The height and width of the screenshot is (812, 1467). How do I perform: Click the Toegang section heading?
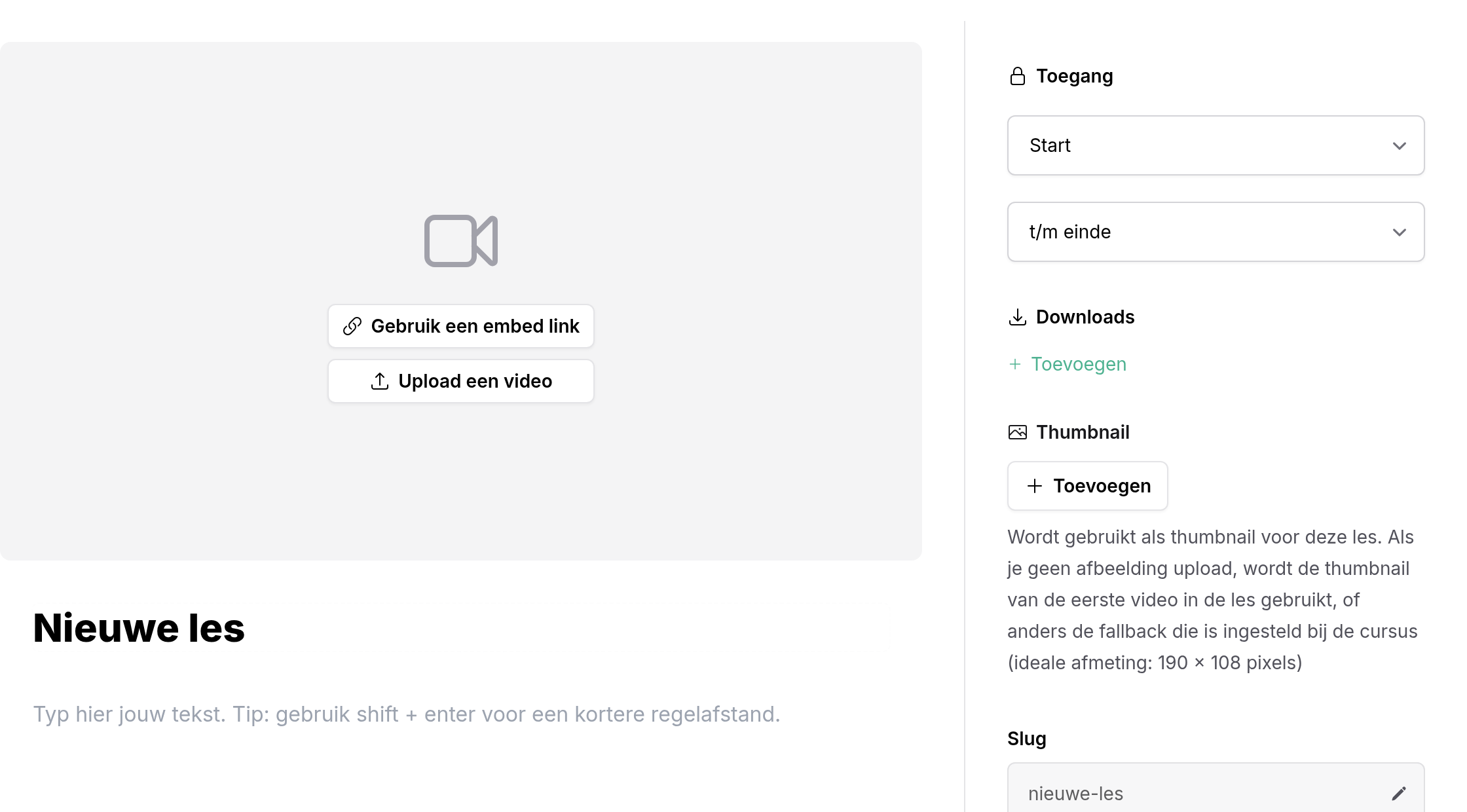tap(1075, 76)
